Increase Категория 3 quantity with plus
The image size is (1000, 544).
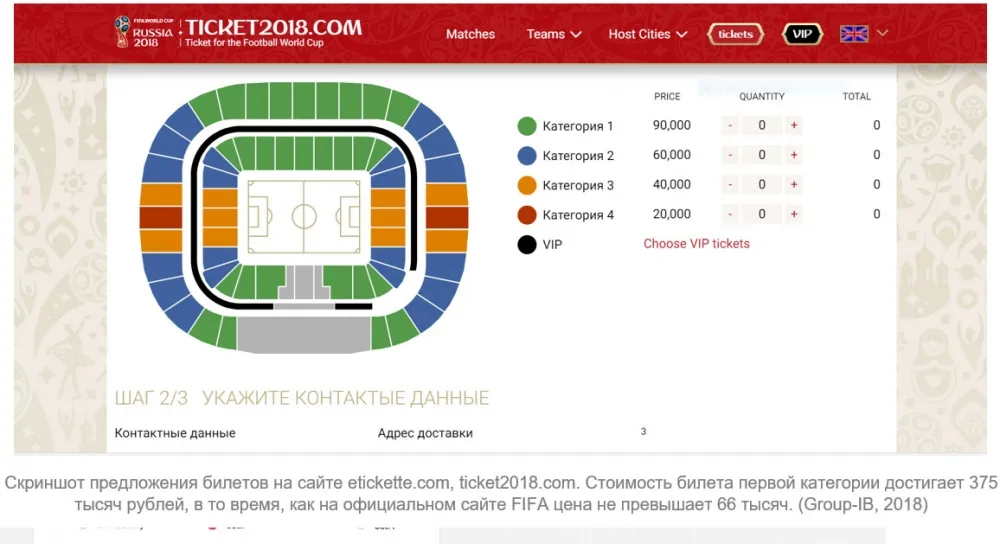tap(794, 185)
